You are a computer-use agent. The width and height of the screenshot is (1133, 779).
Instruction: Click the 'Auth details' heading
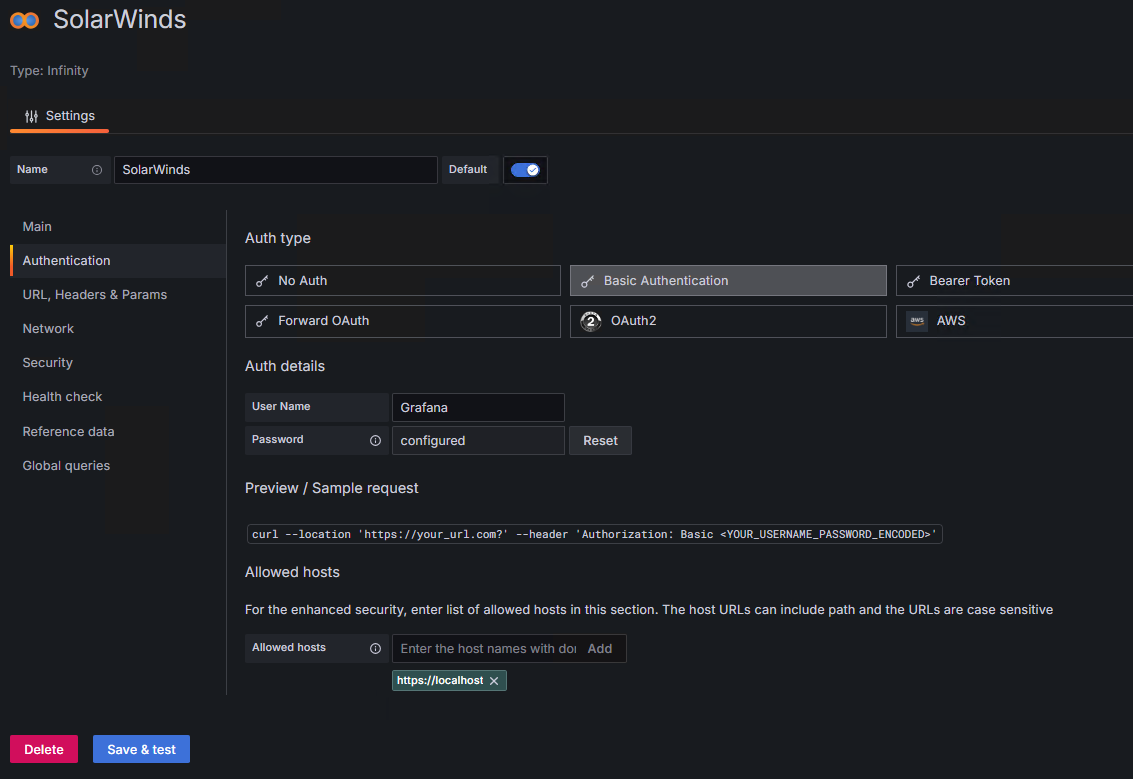coord(285,366)
